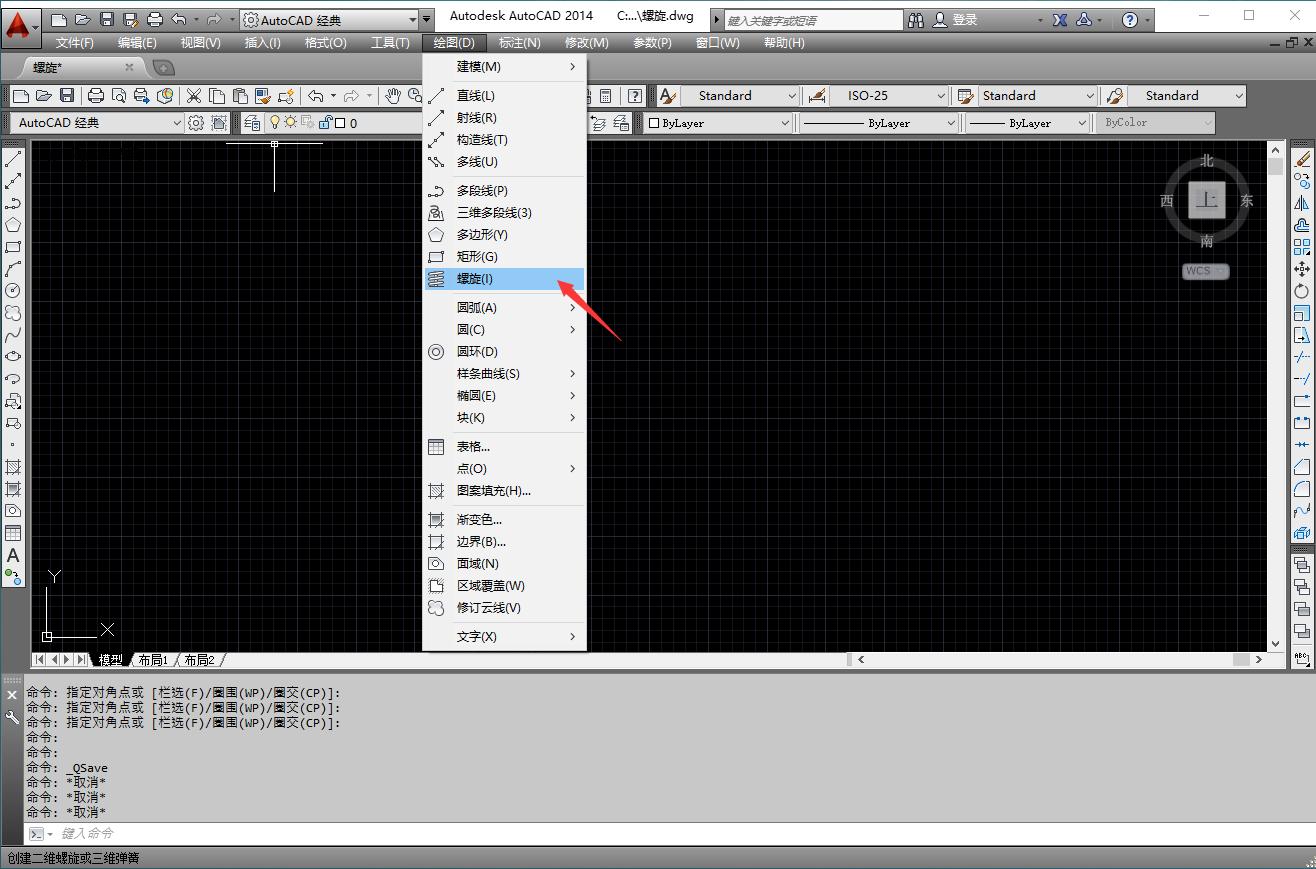Select the Move tool in right toolbar
The height and width of the screenshot is (869, 1316).
point(1302,269)
